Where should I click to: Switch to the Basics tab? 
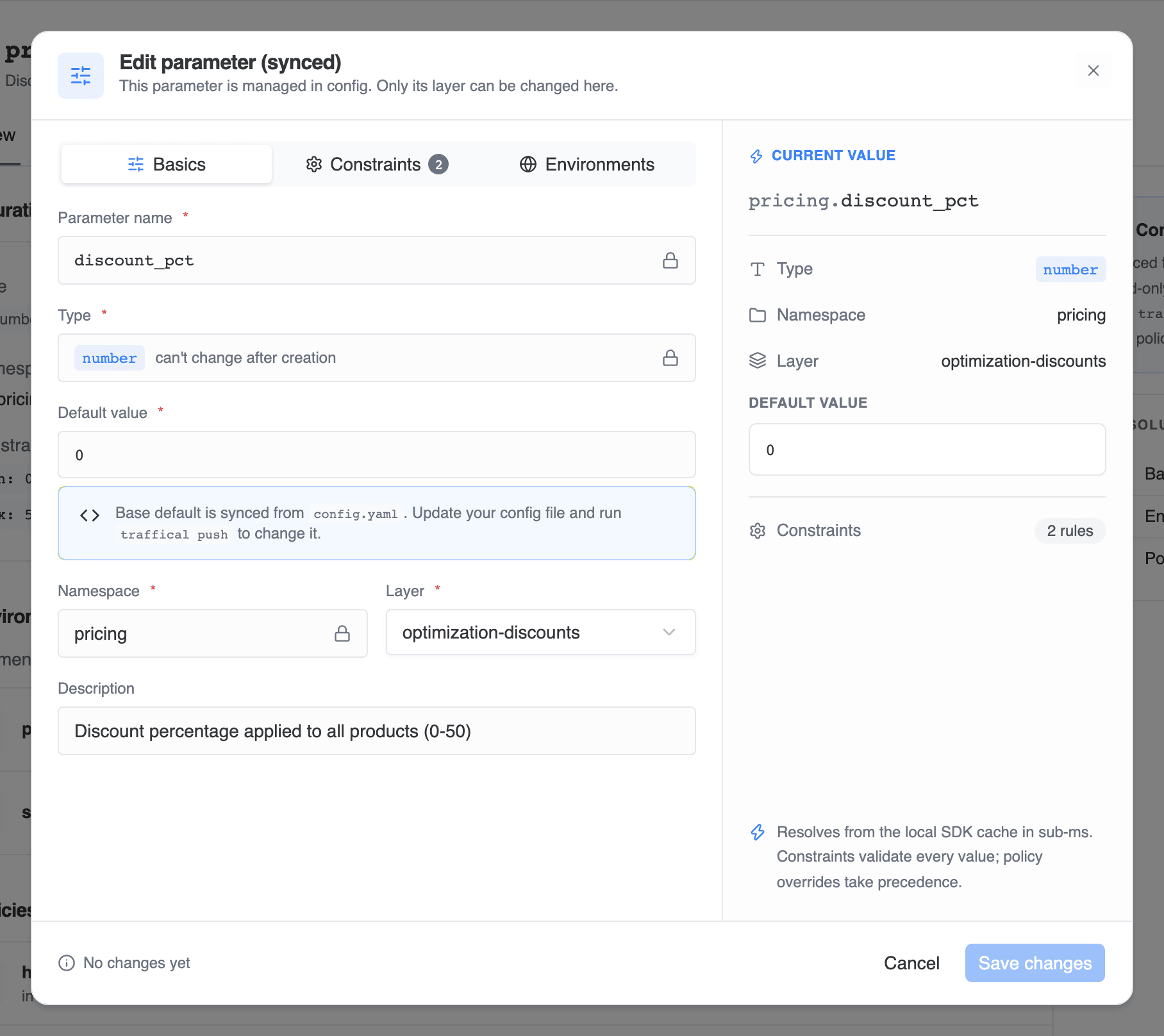pos(167,164)
